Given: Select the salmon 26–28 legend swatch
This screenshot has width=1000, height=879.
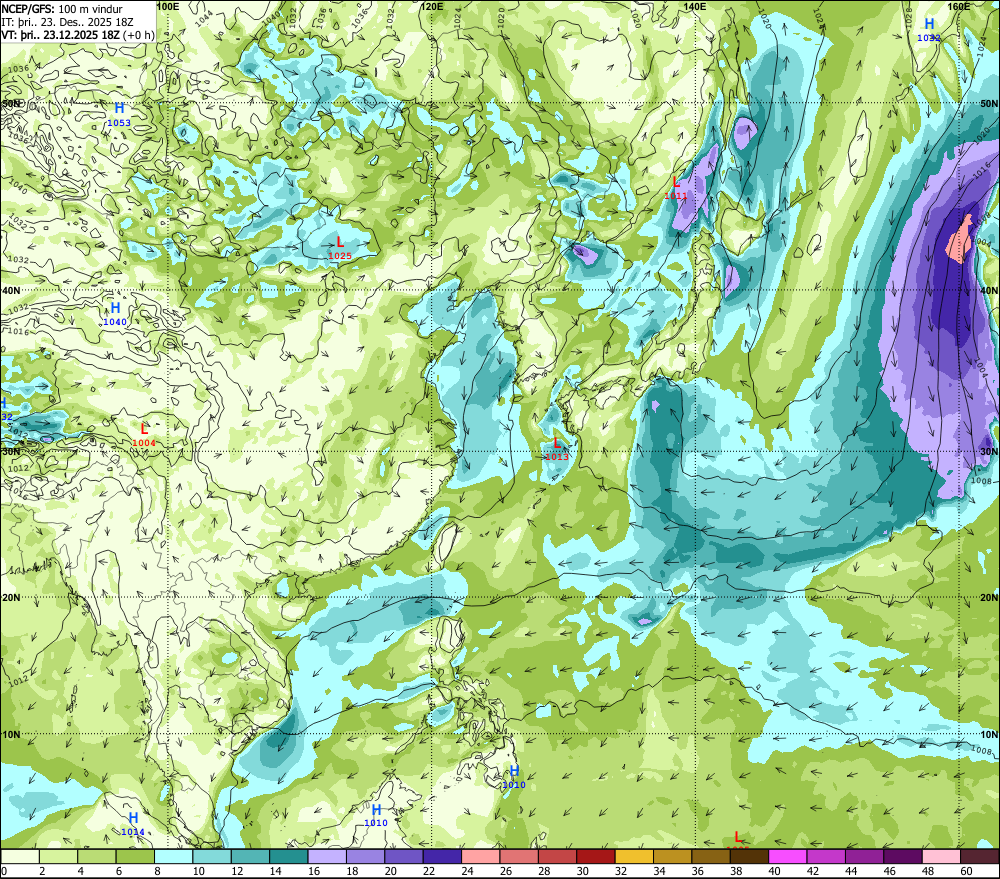Looking at the screenshot, I should [519, 857].
